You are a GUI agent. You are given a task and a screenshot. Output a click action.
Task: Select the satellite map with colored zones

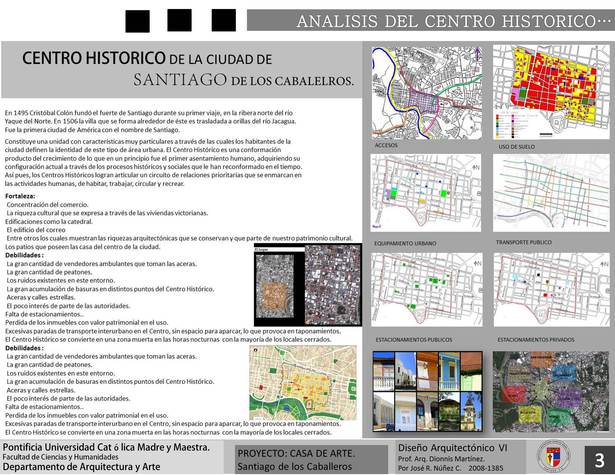tap(551, 391)
